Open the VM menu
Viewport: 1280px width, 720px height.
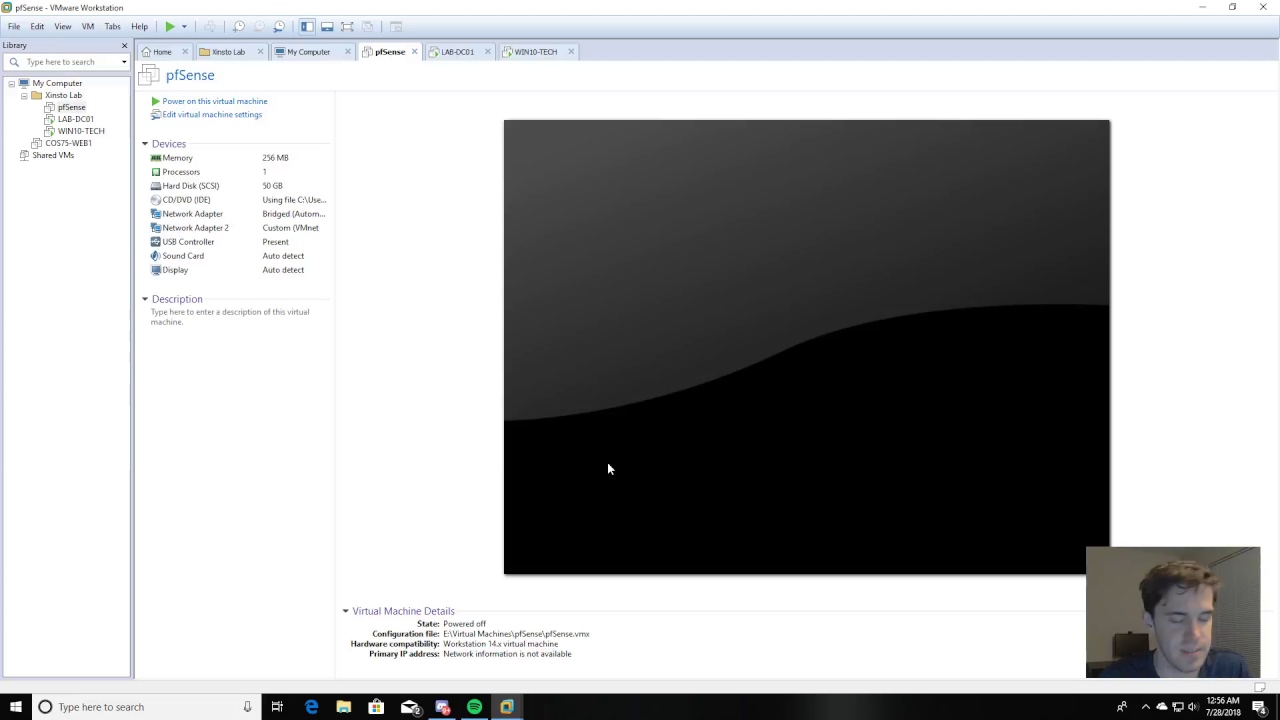click(88, 27)
